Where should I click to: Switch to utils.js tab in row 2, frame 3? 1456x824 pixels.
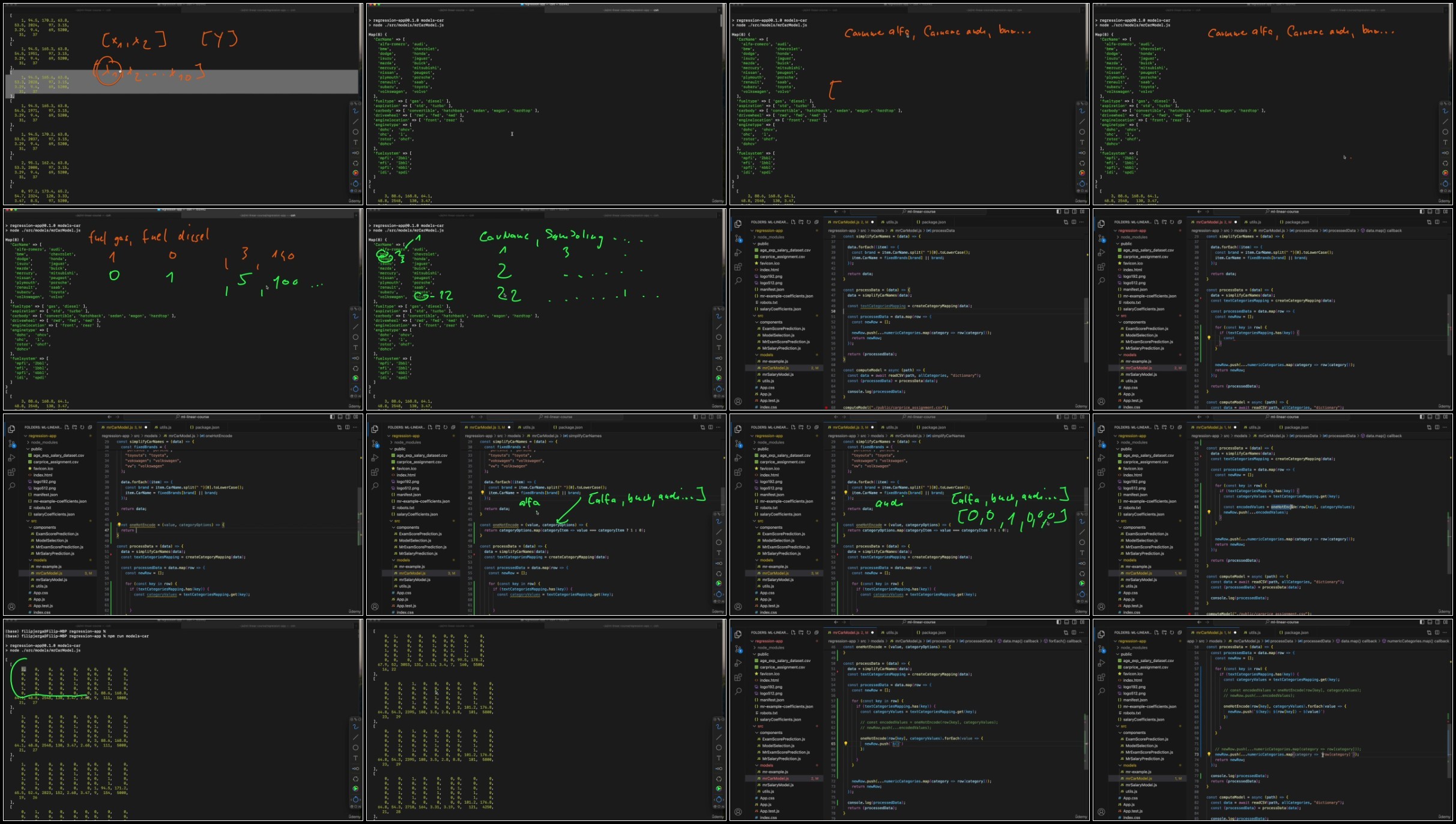(x=892, y=222)
